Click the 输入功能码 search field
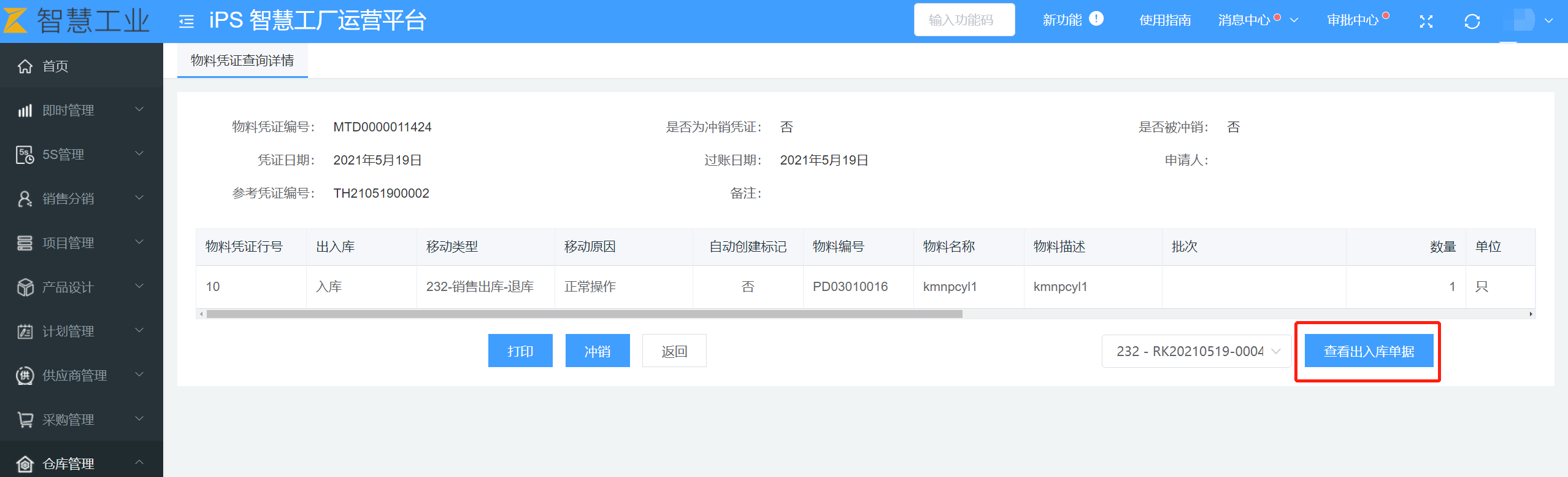This screenshot has width=1568, height=477. (964, 20)
